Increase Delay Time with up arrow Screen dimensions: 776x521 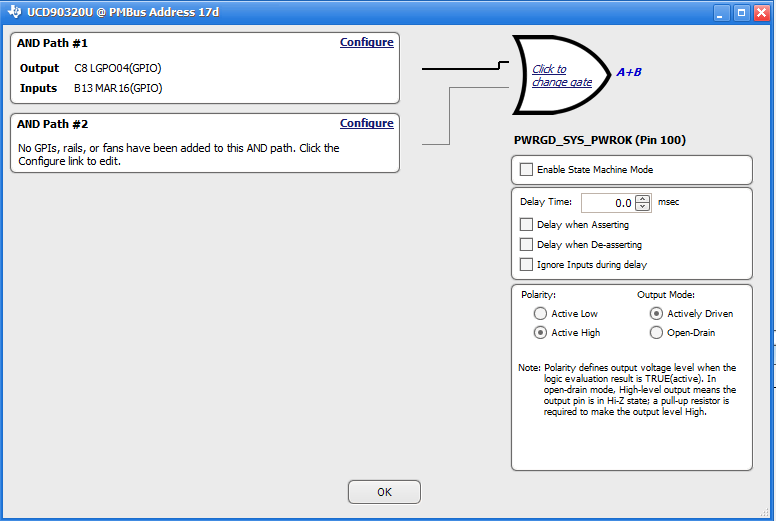[642, 199]
